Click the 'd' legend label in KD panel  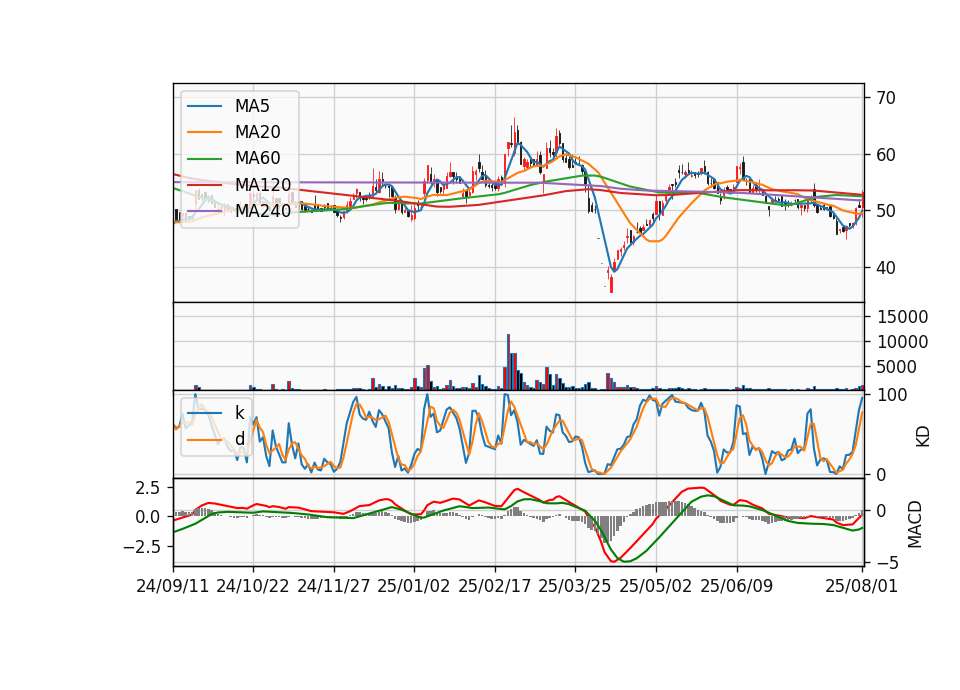click(239, 439)
